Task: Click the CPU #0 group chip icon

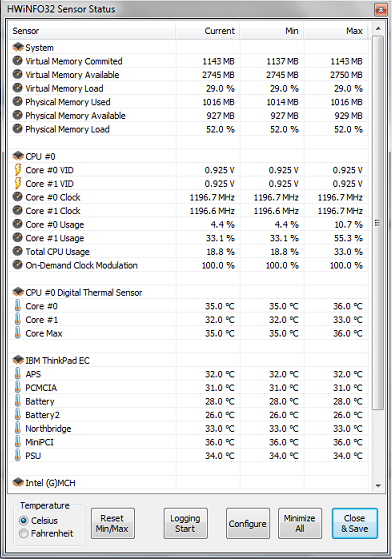Action: [x=18, y=156]
